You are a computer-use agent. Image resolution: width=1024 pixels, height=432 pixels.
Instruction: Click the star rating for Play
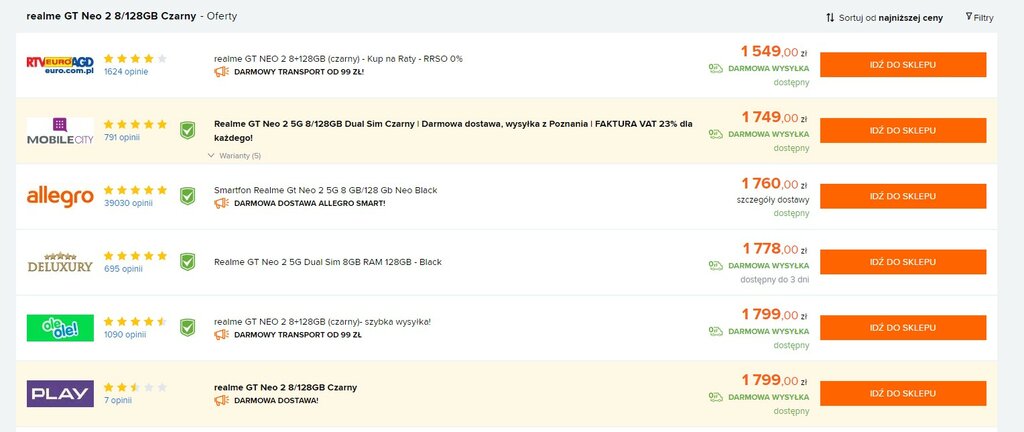click(135, 387)
